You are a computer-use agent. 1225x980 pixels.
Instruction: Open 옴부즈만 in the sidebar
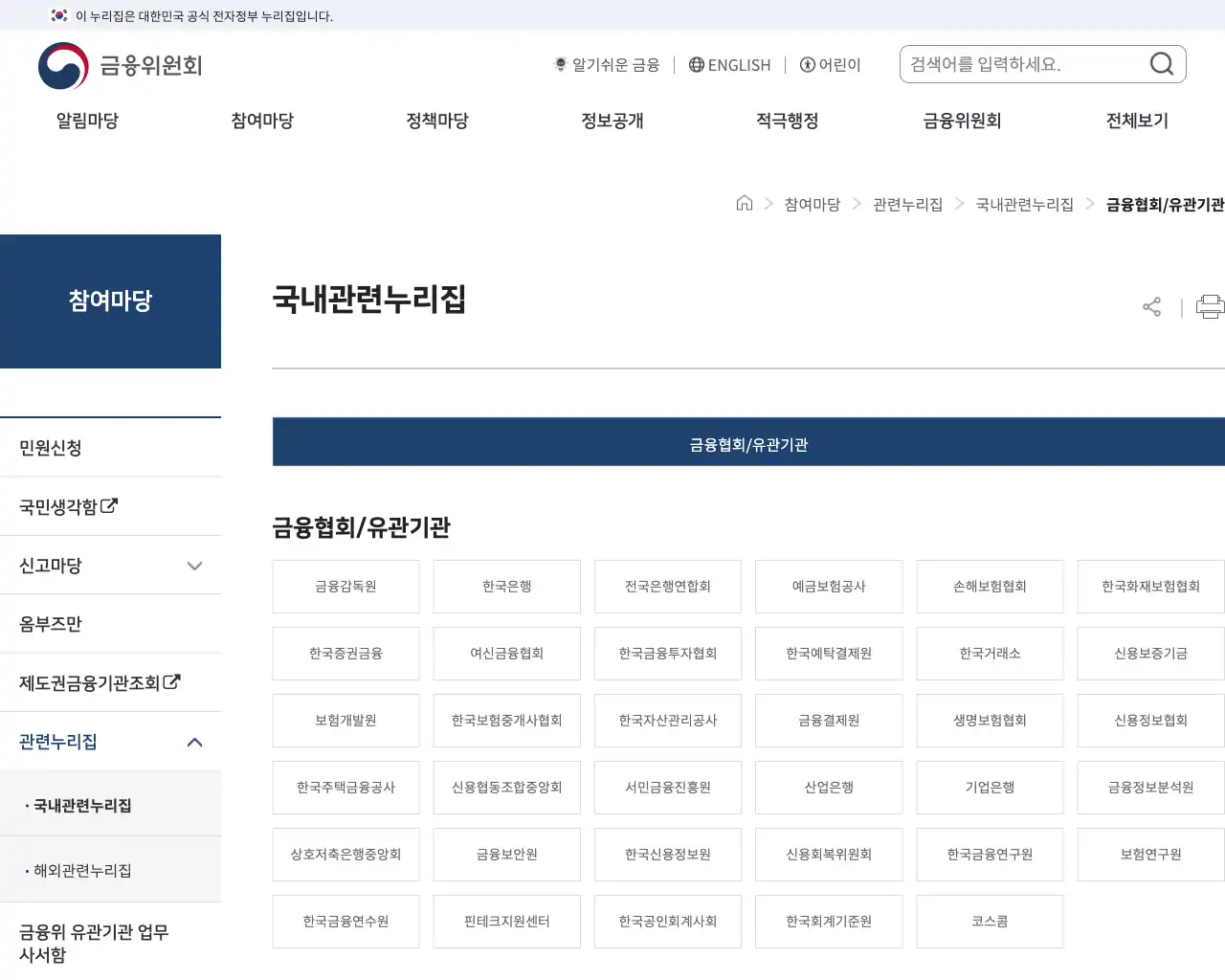(x=111, y=624)
